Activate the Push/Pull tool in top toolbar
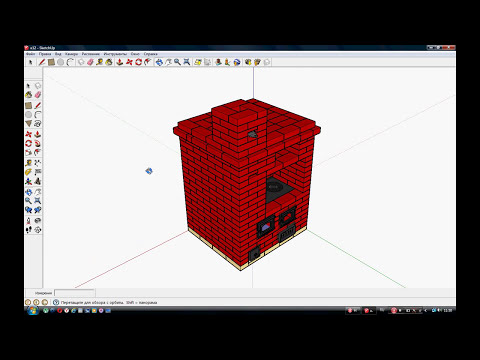Image resolution: width=480 pixels, height=360 pixels. click(120, 62)
